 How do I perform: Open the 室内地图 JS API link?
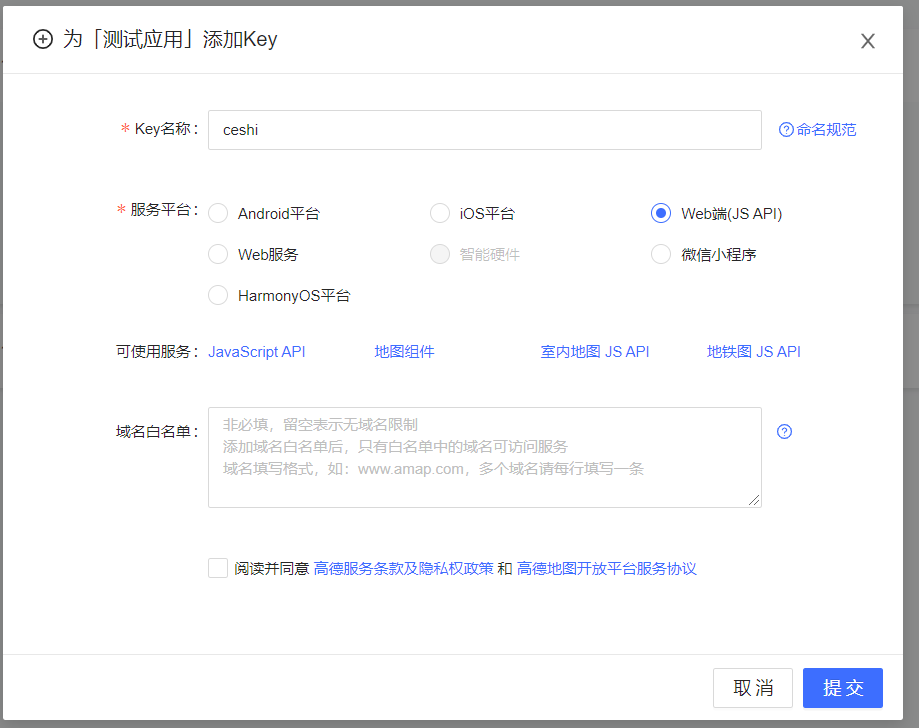pos(594,351)
